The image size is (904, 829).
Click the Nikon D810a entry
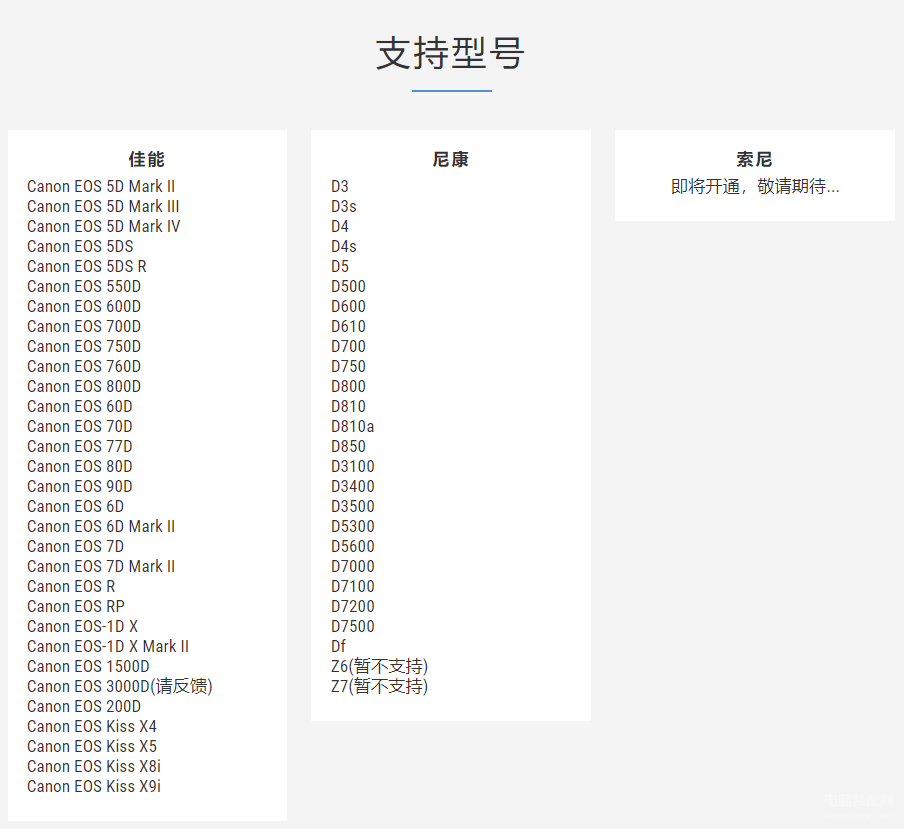[x=352, y=426]
